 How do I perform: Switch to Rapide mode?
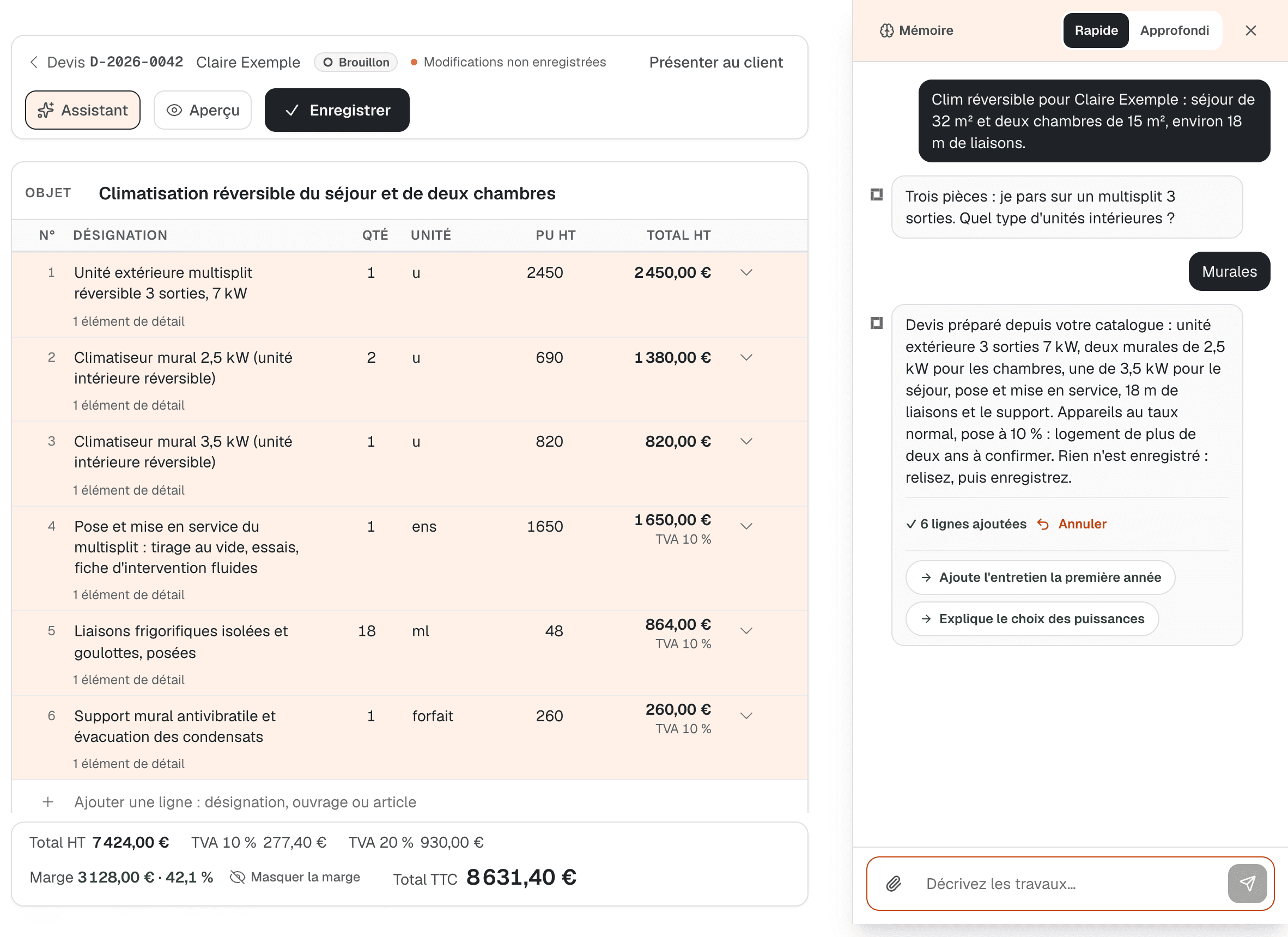[1096, 31]
